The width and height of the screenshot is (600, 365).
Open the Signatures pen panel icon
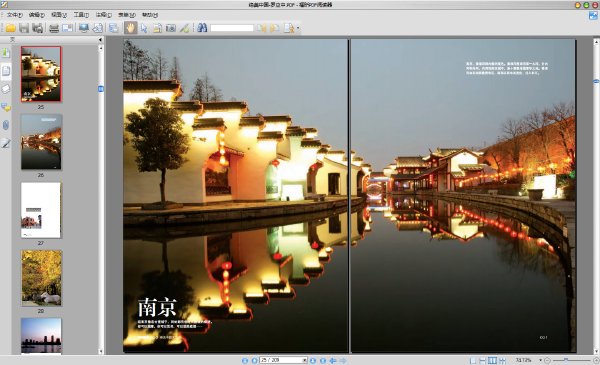pos(6,143)
